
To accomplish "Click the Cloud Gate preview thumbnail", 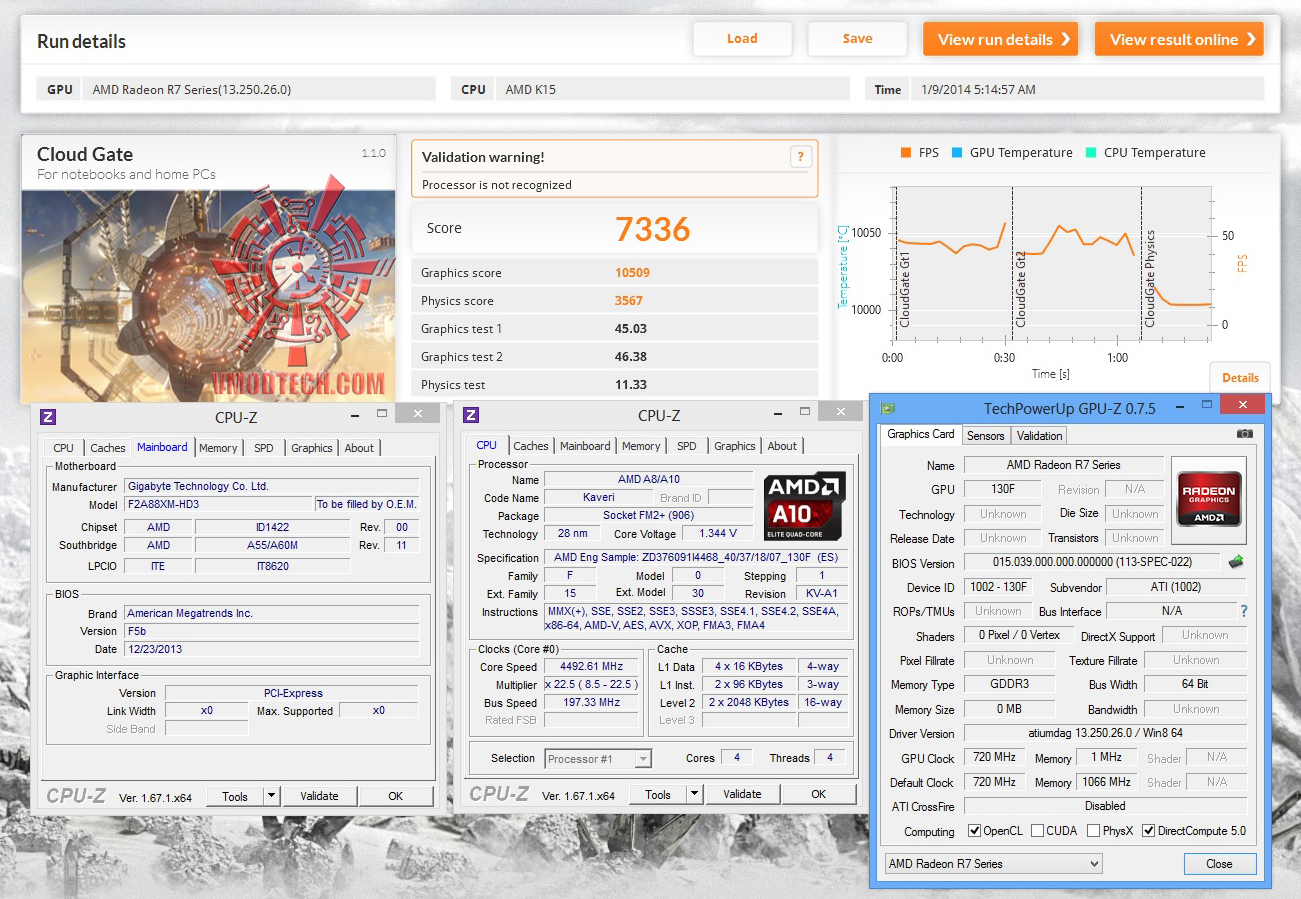I will (209, 297).
